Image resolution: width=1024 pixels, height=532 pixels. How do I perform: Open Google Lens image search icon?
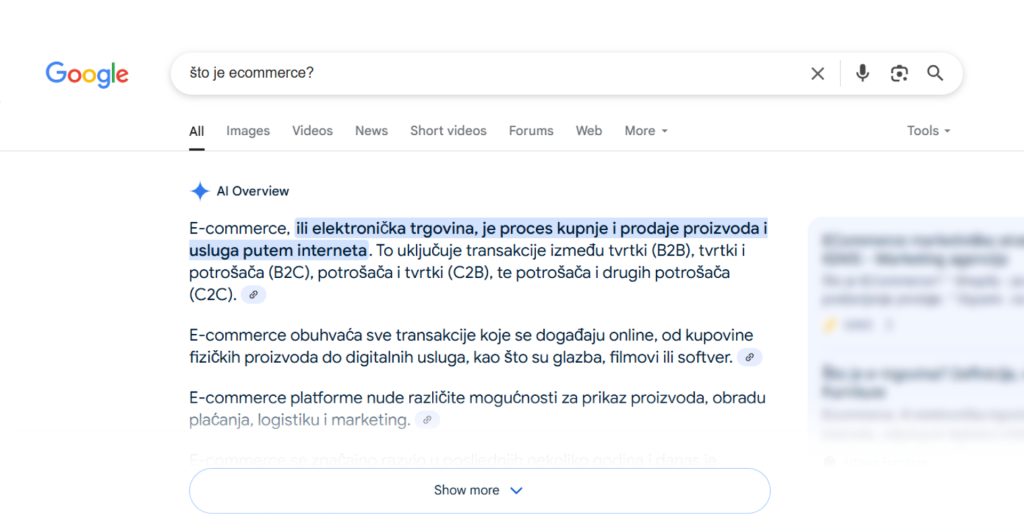point(899,74)
